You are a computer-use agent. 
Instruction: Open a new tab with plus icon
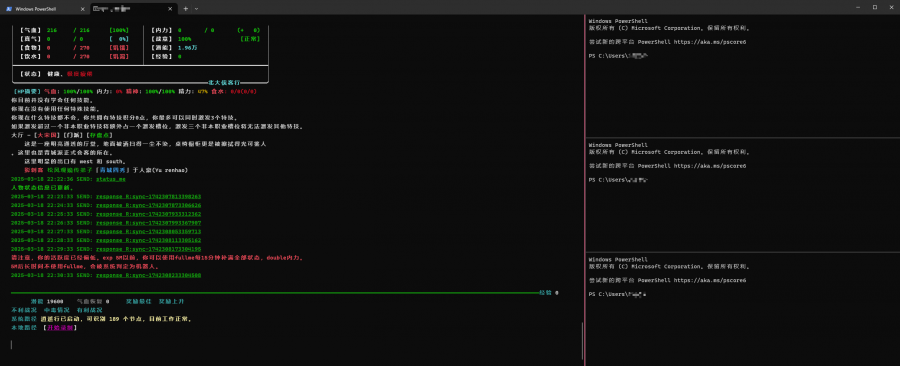pos(185,9)
